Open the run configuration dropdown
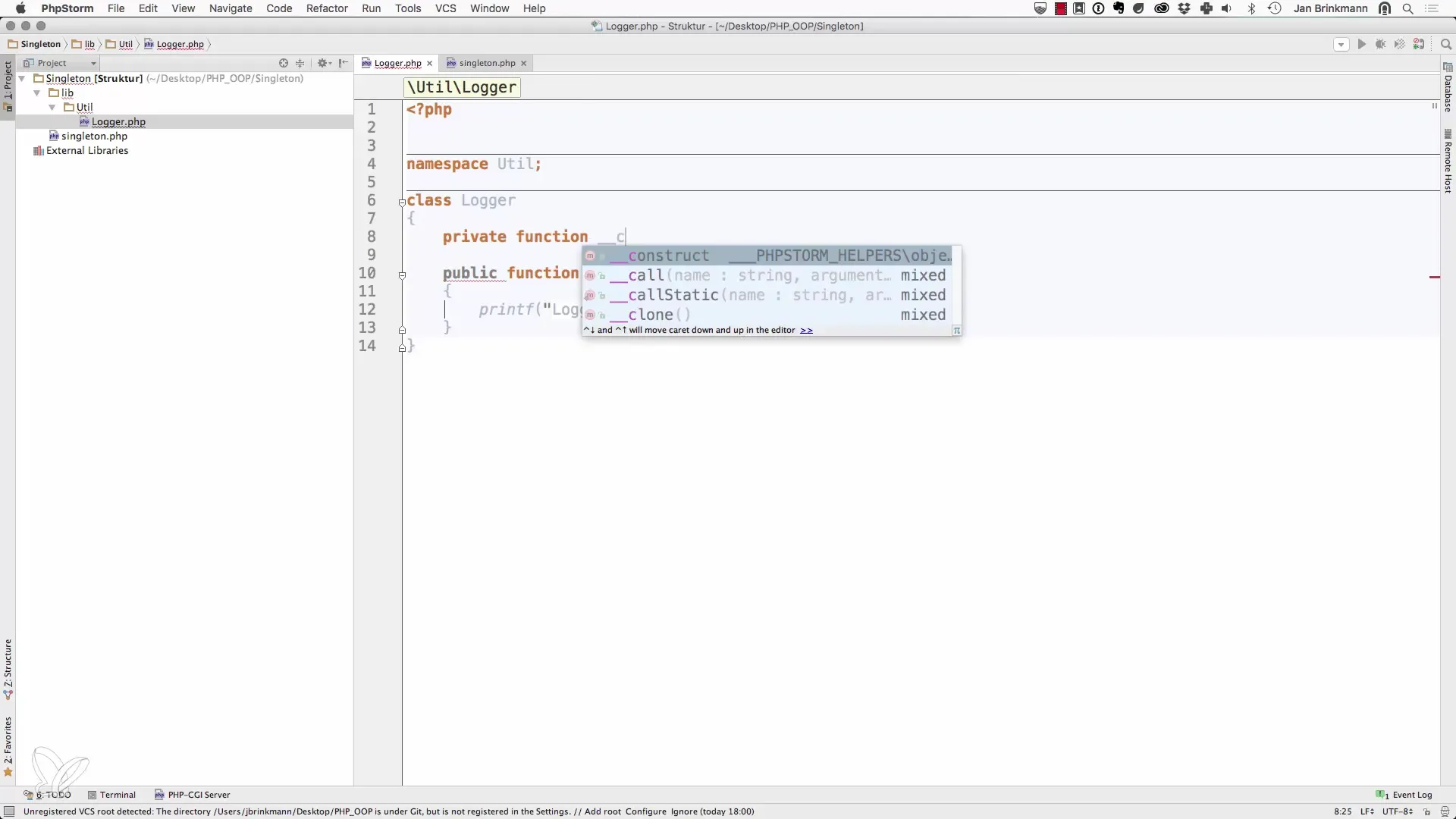The height and width of the screenshot is (819, 1456). pos(1341,44)
